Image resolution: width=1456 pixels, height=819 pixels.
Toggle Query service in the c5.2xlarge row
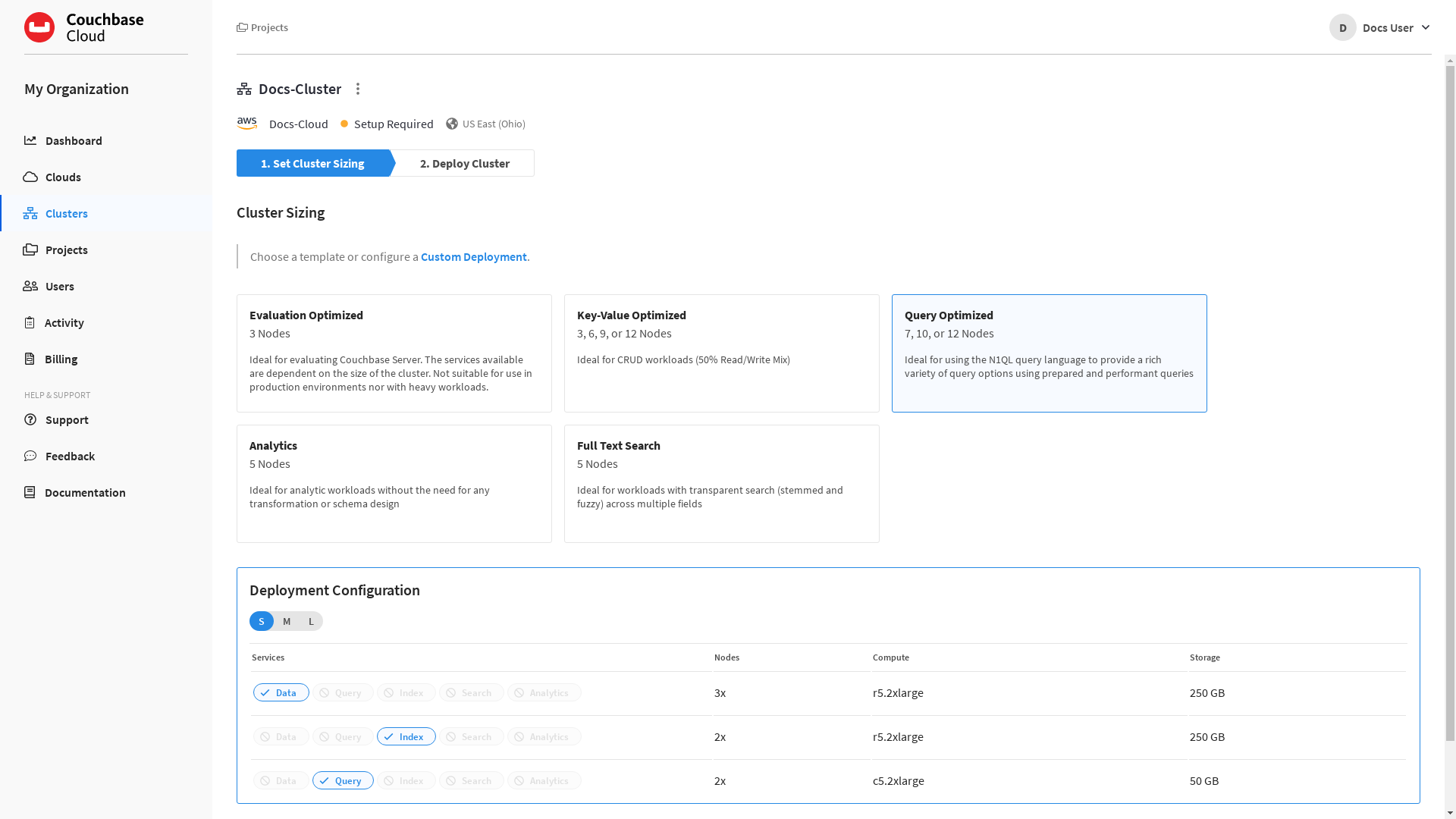point(343,780)
